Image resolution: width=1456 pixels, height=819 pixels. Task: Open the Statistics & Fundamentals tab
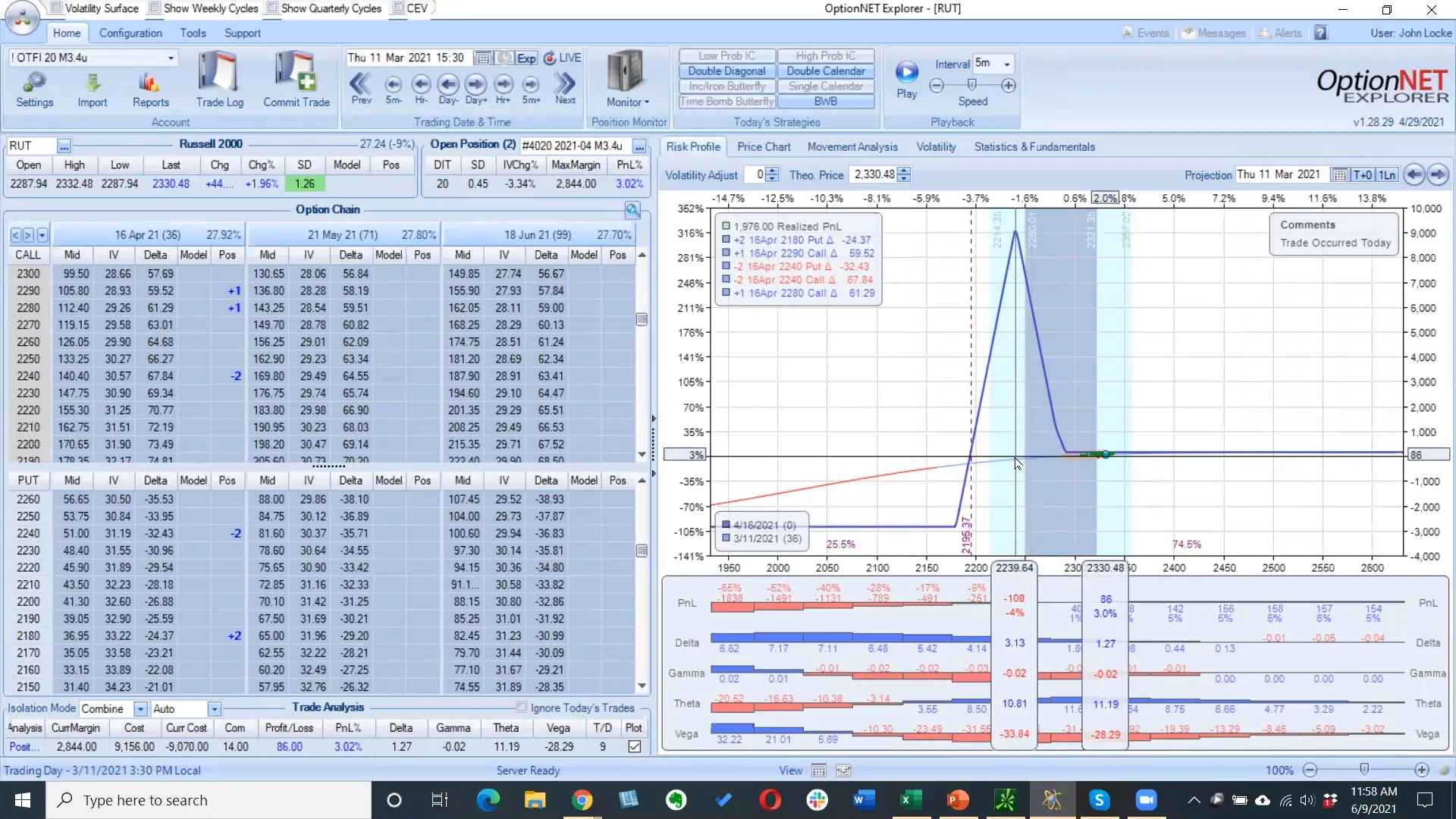pyautogui.click(x=1034, y=147)
